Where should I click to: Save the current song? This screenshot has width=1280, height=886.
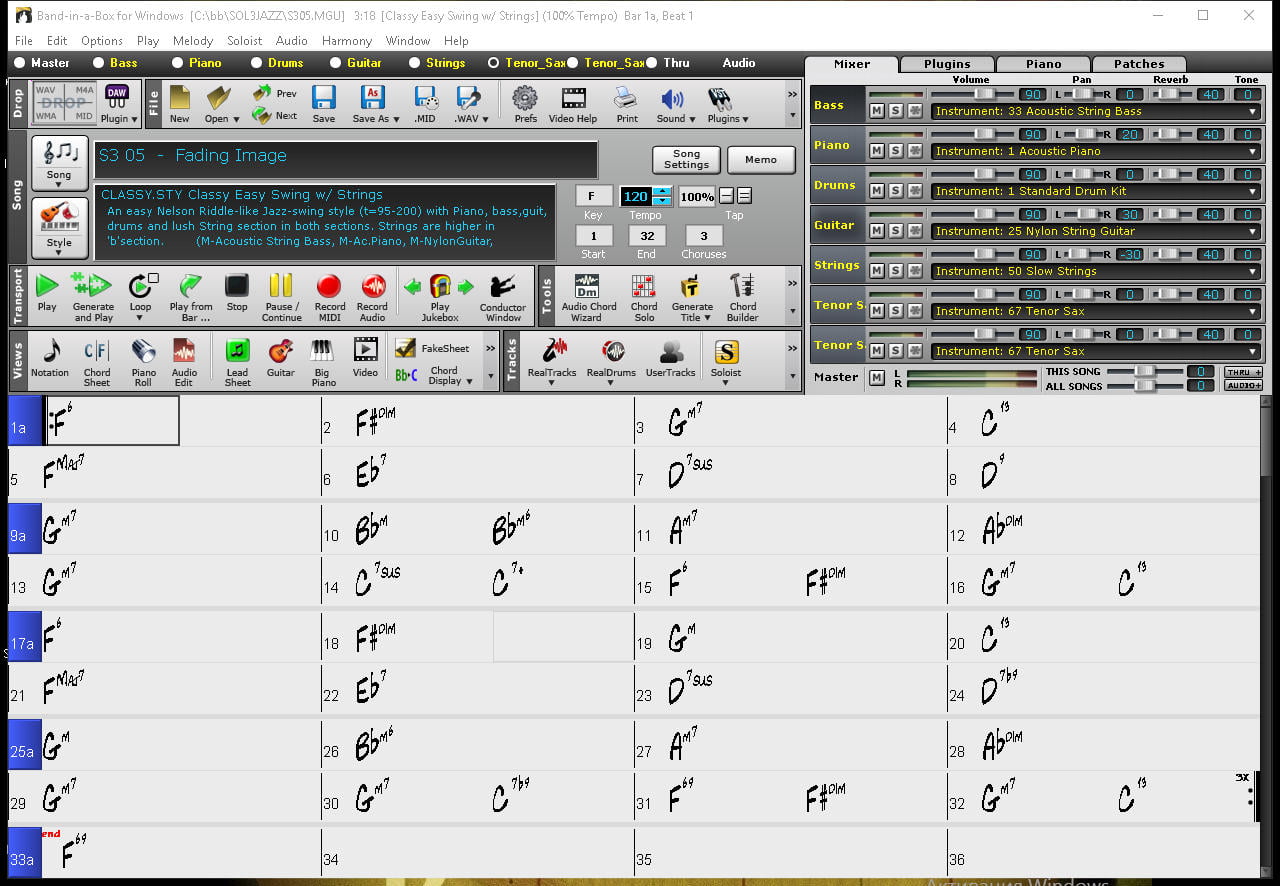coord(323,104)
